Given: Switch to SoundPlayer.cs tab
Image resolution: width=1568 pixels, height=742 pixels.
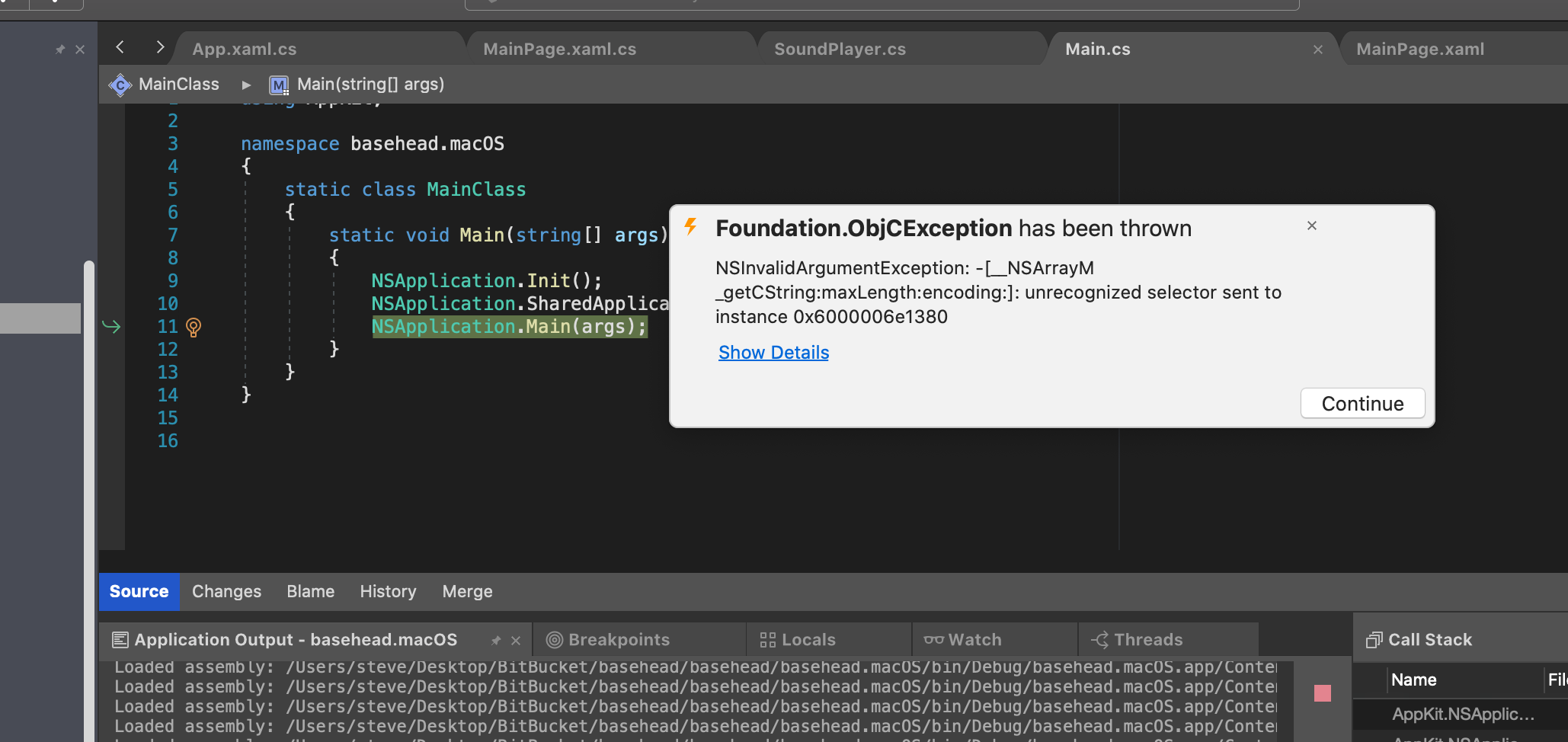Looking at the screenshot, I should pos(840,50).
